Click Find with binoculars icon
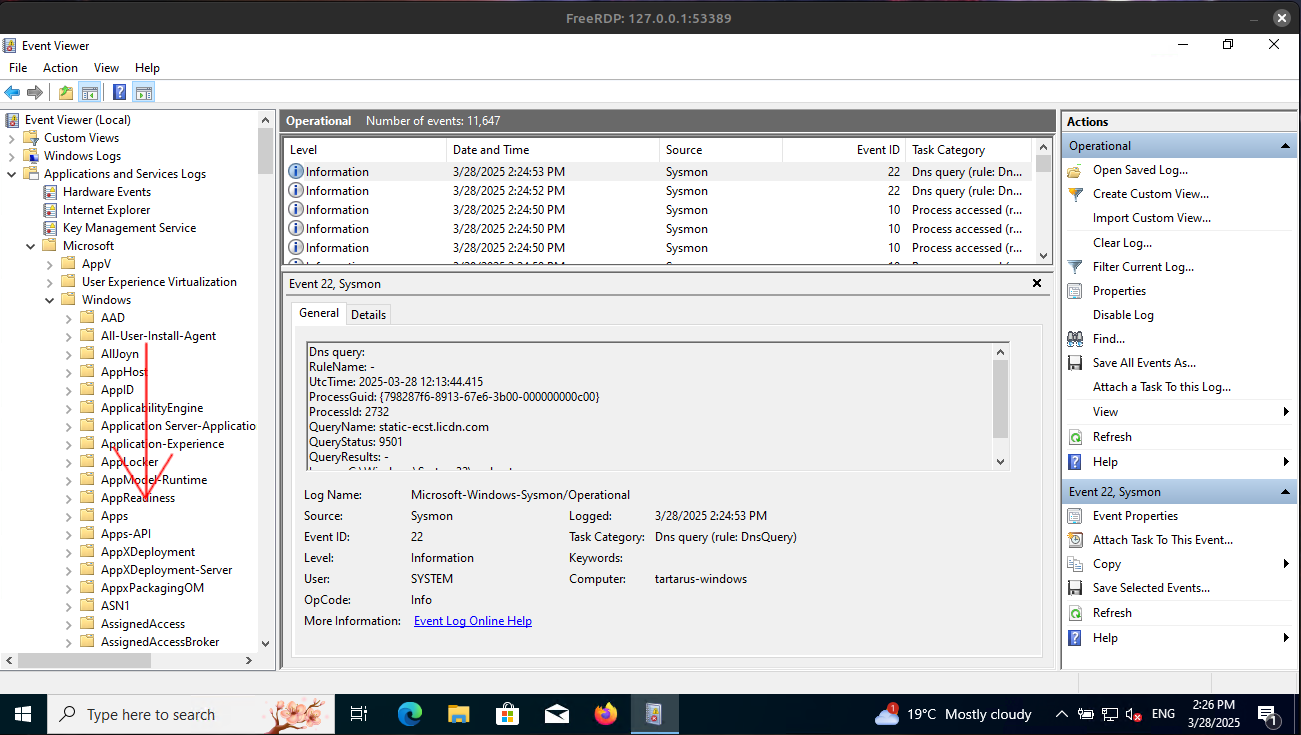 tap(1108, 339)
